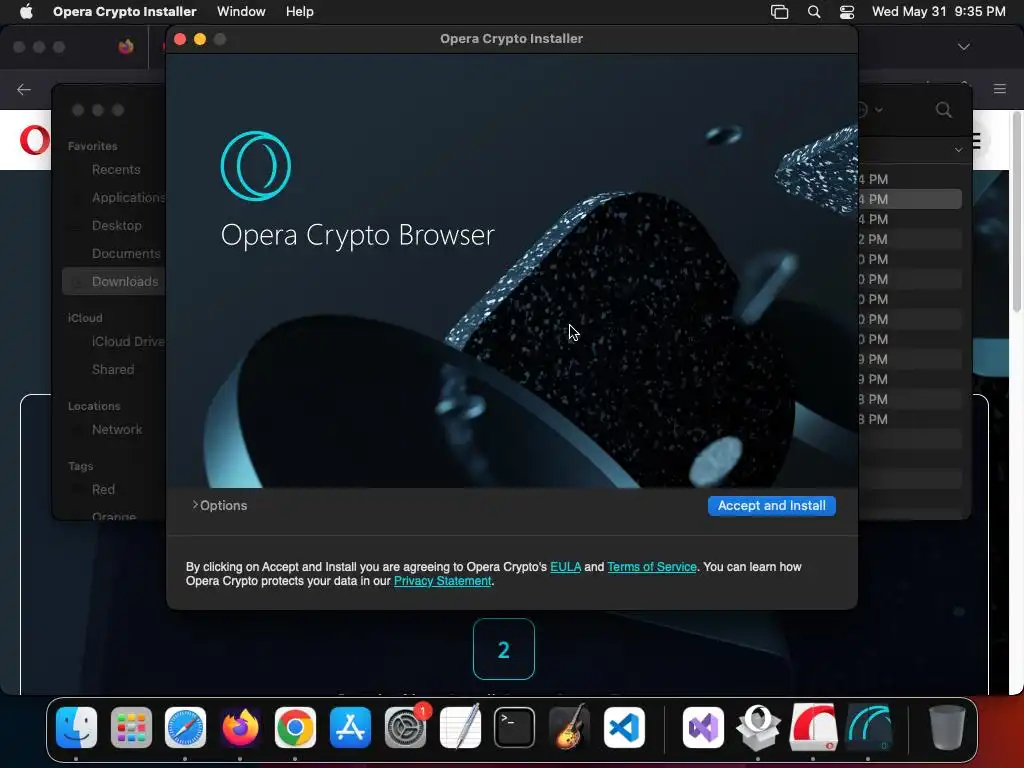
Task: Open the Window menu
Action: pyautogui.click(x=241, y=11)
